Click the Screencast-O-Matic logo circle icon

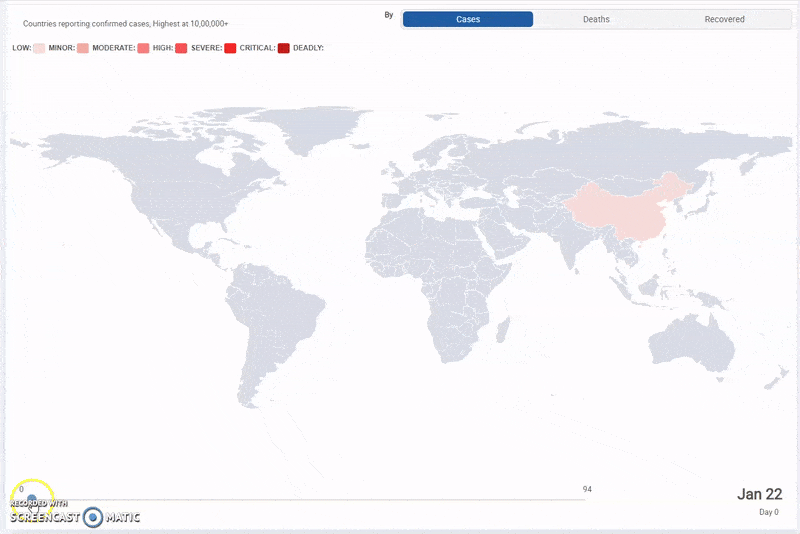point(93,517)
